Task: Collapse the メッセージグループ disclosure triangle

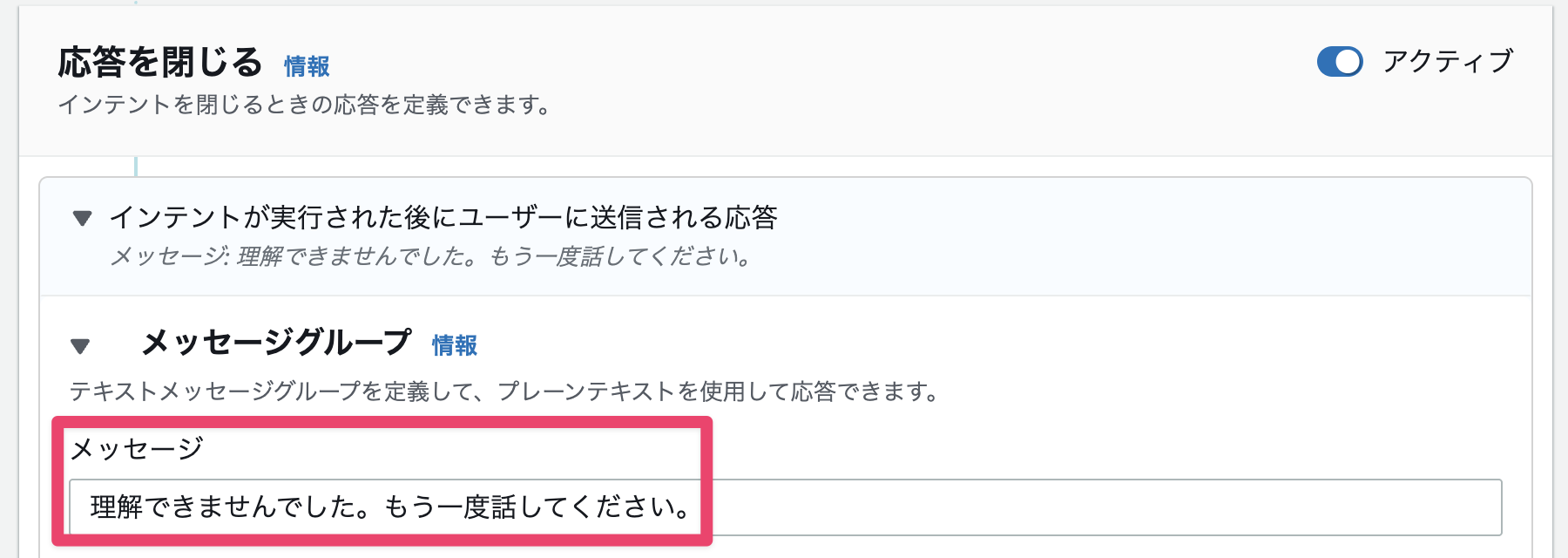Action: pyautogui.click(x=80, y=346)
